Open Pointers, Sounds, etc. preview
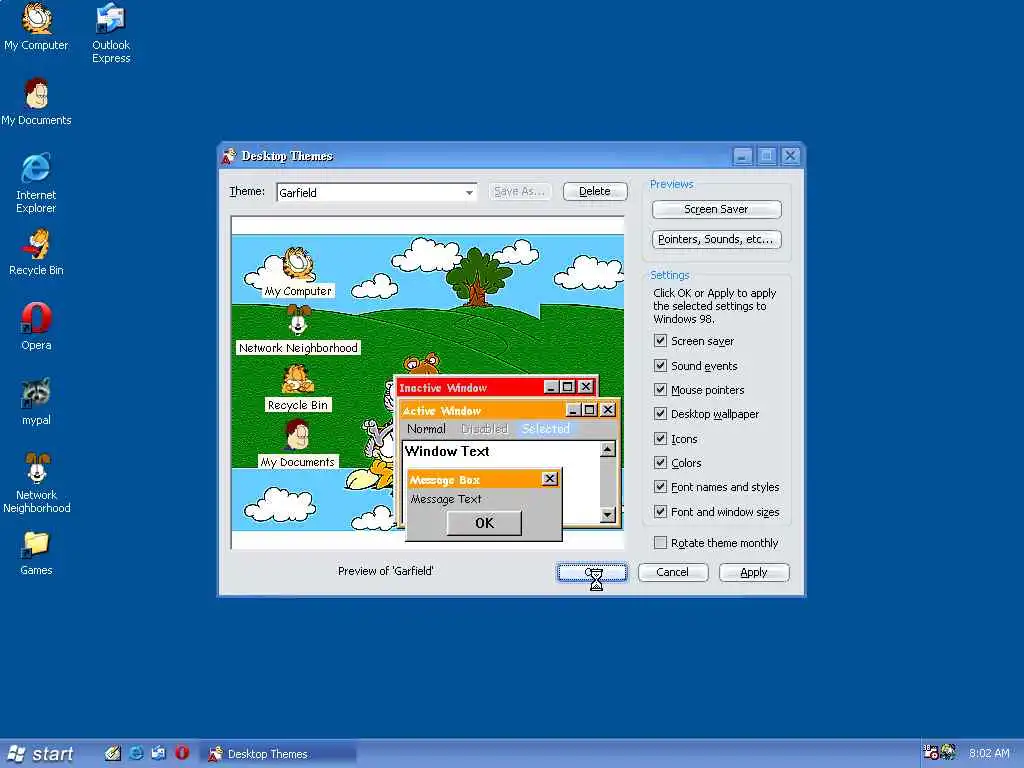This screenshot has width=1024, height=768. pos(716,239)
